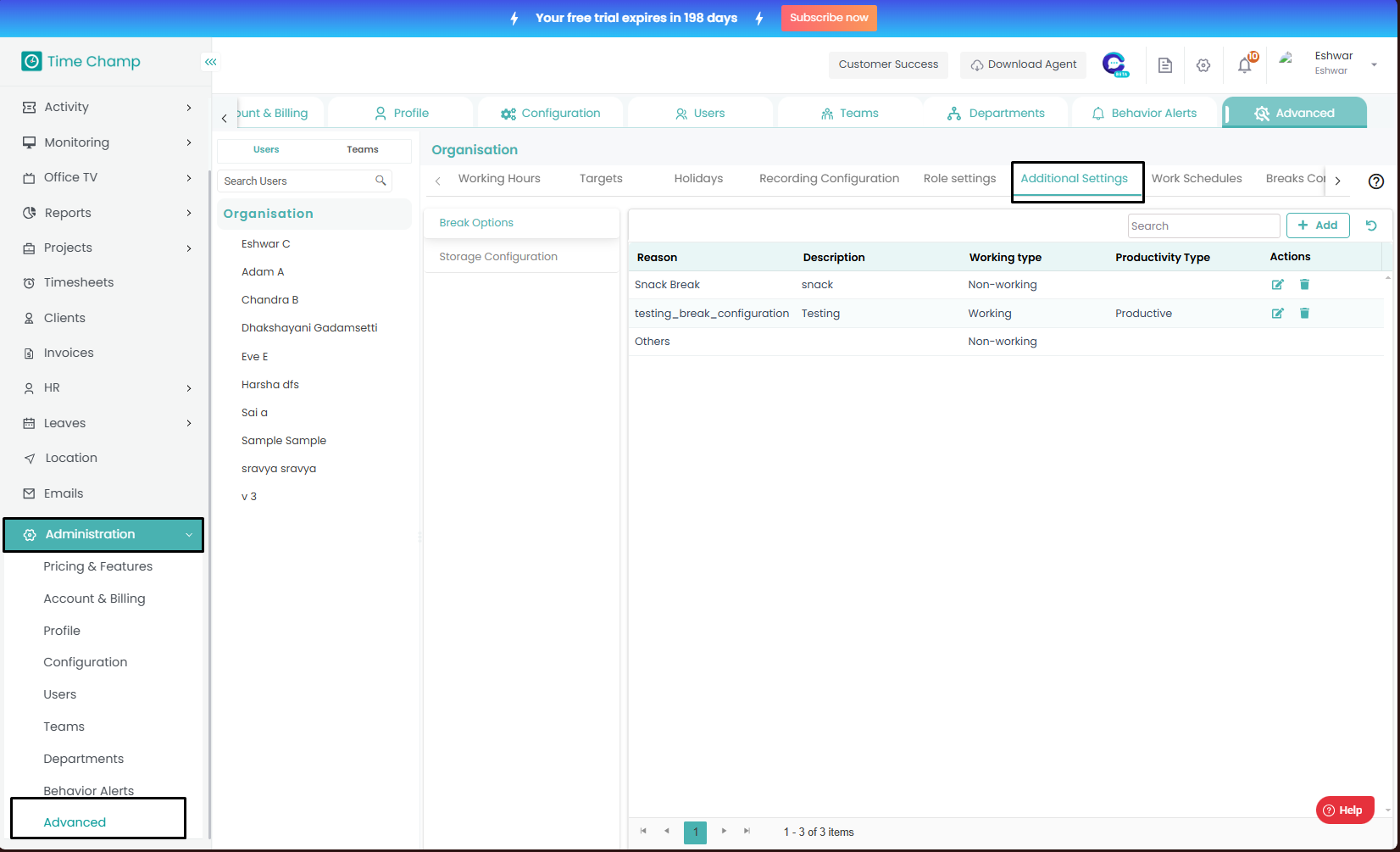The height and width of the screenshot is (852, 1400).
Task: Delete the testing_break_configuration entry
Action: [x=1304, y=314]
